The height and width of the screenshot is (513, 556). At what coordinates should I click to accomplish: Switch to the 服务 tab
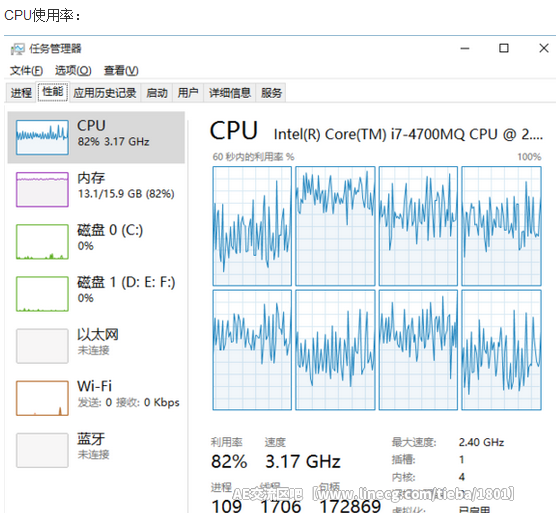pos(271,93)
